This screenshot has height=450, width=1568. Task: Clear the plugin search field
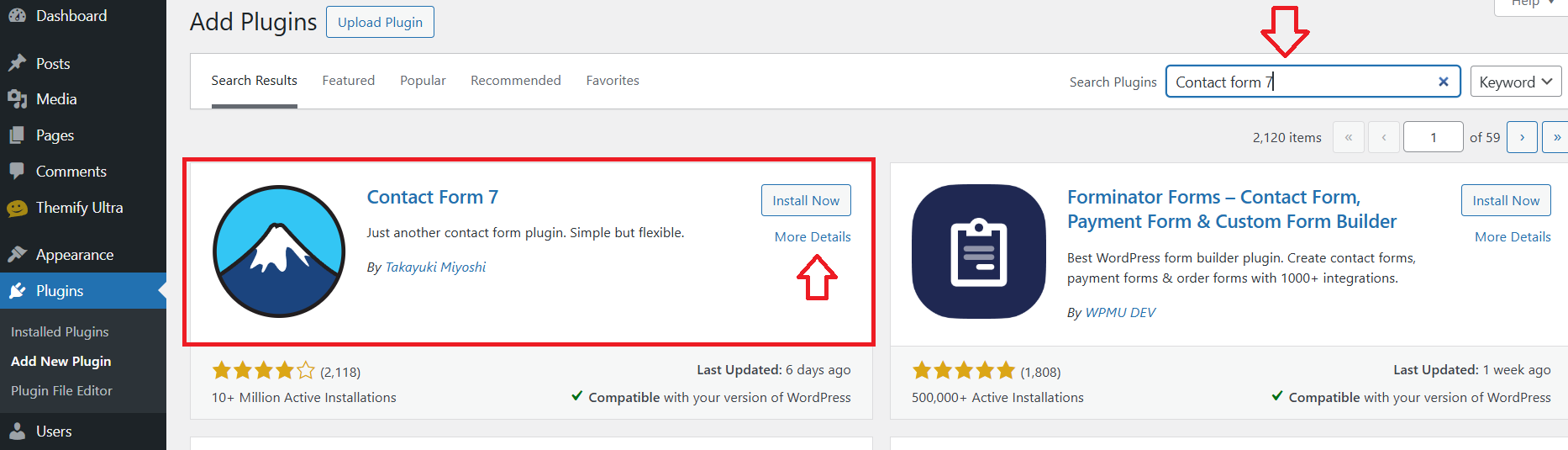point(1443,82)
